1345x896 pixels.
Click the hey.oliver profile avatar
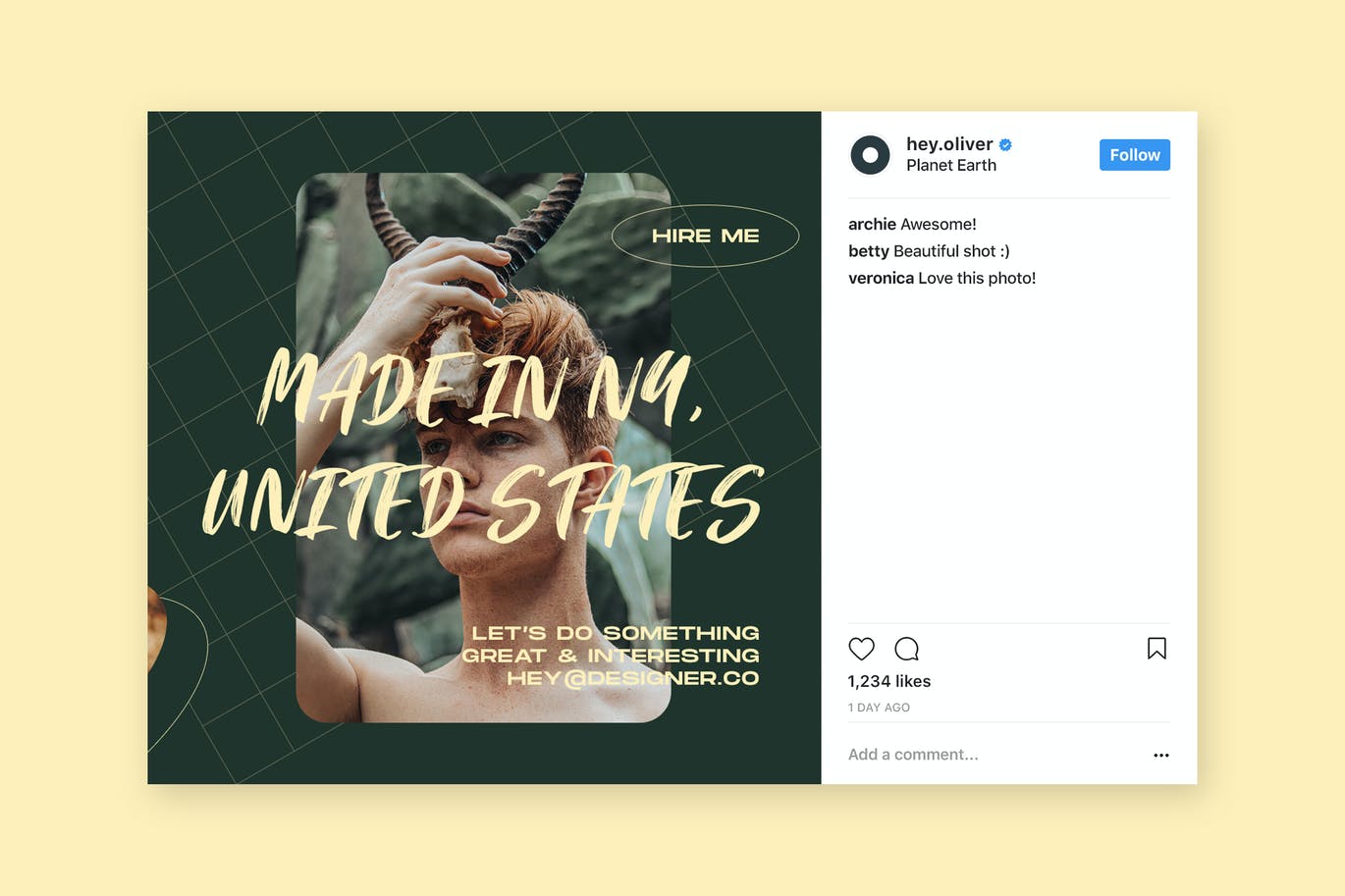[870, 155]
